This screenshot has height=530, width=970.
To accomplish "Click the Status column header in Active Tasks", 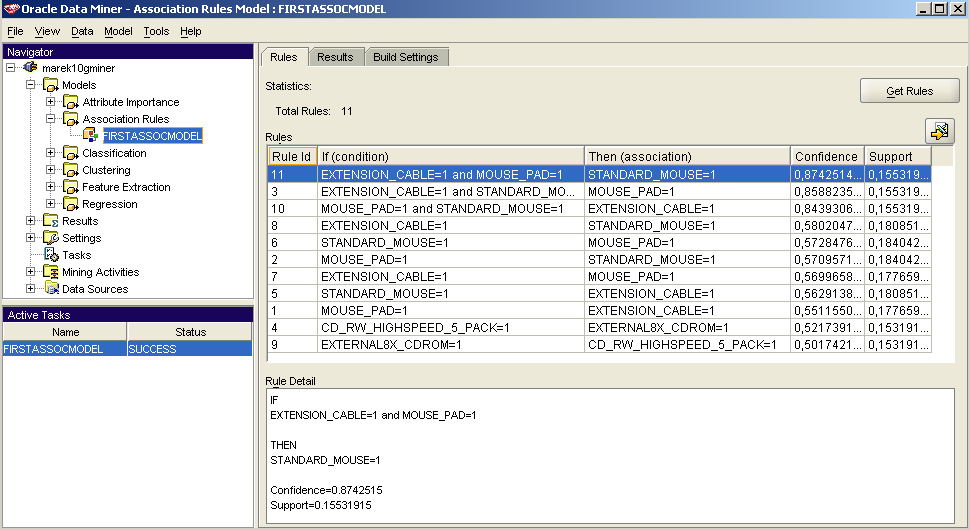I will [x=190, y=332].
